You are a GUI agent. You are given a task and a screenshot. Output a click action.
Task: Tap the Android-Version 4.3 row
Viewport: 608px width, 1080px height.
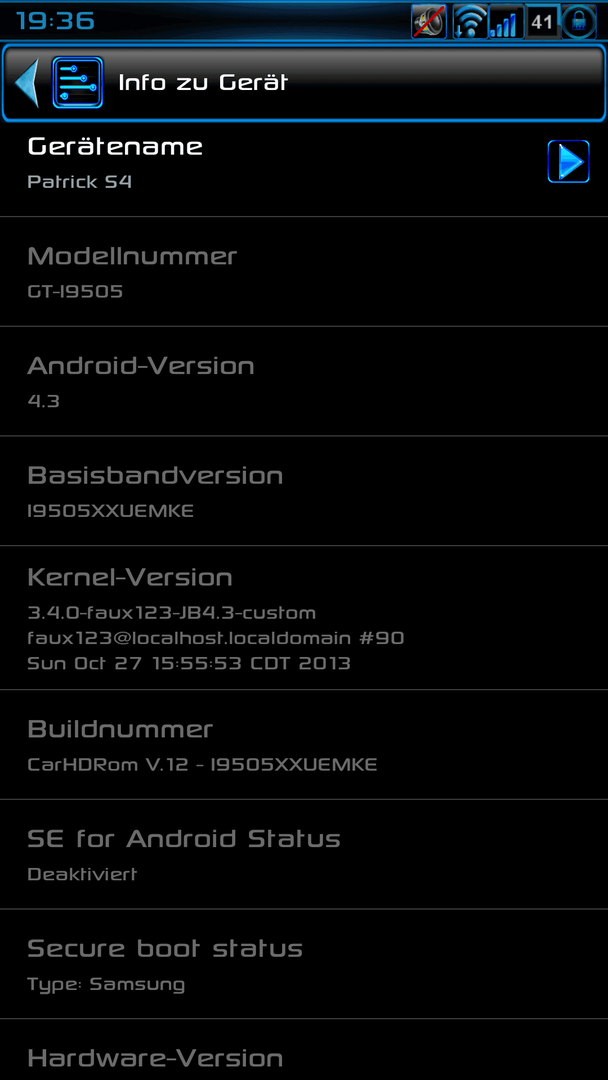[x=304, y=381]
